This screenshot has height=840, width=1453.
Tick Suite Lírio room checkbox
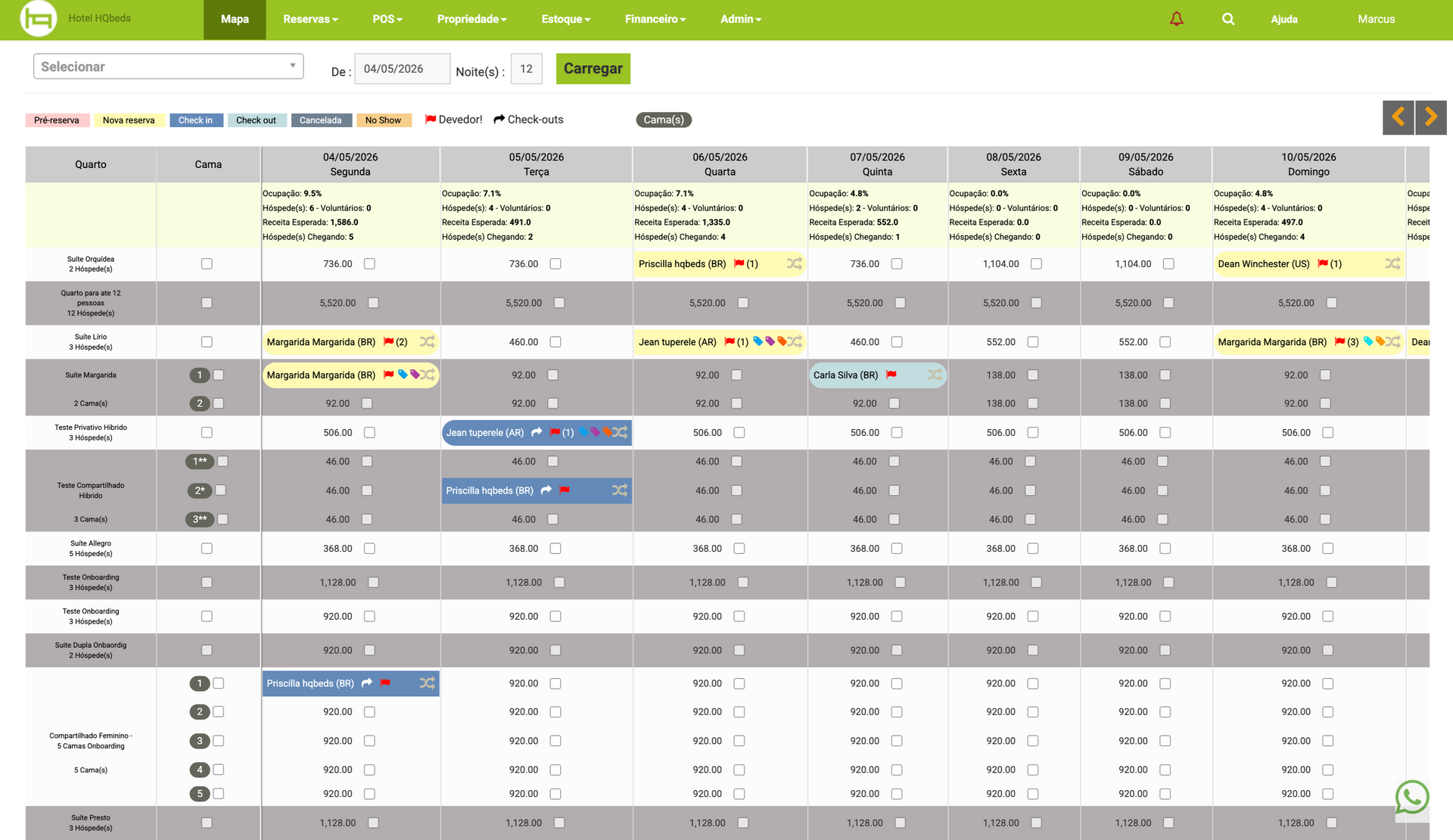(207, 341)
